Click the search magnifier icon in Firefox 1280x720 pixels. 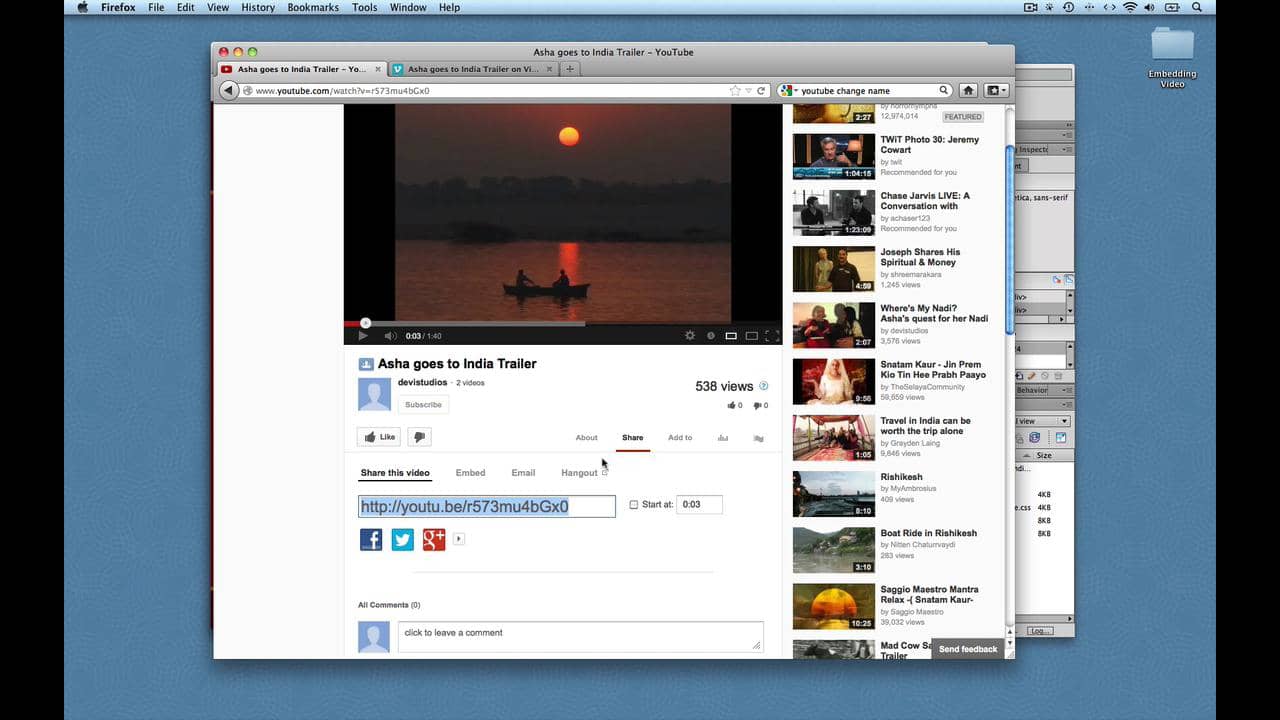click(x=943, y=90)
